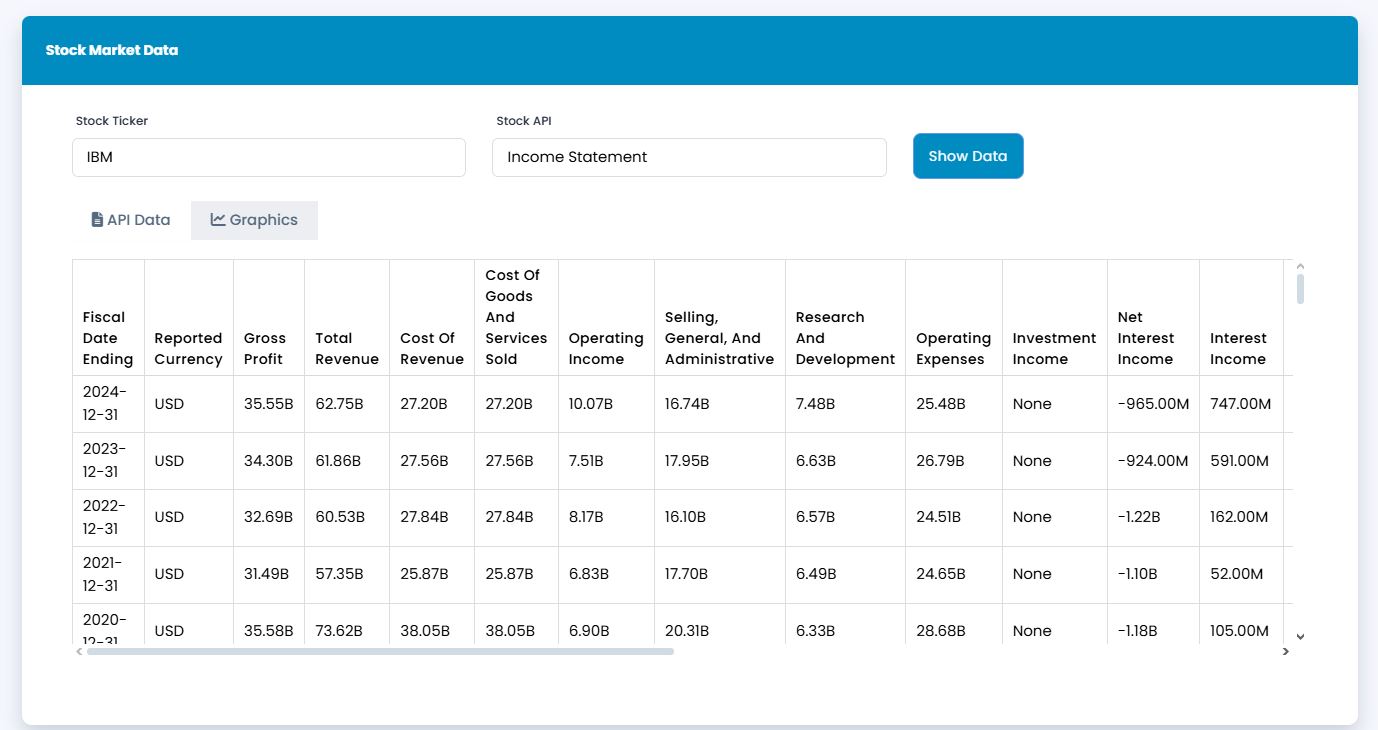Select the 2021-12-31 fiscal date cell
Viewport: 1378px width, 730px height.
(x=108, y=574)
